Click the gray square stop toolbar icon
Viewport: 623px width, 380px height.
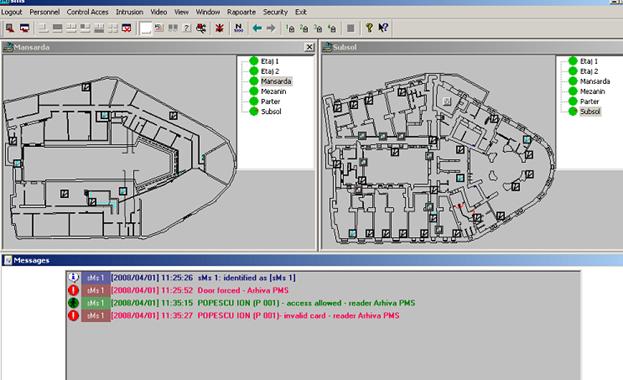[350, 28]
